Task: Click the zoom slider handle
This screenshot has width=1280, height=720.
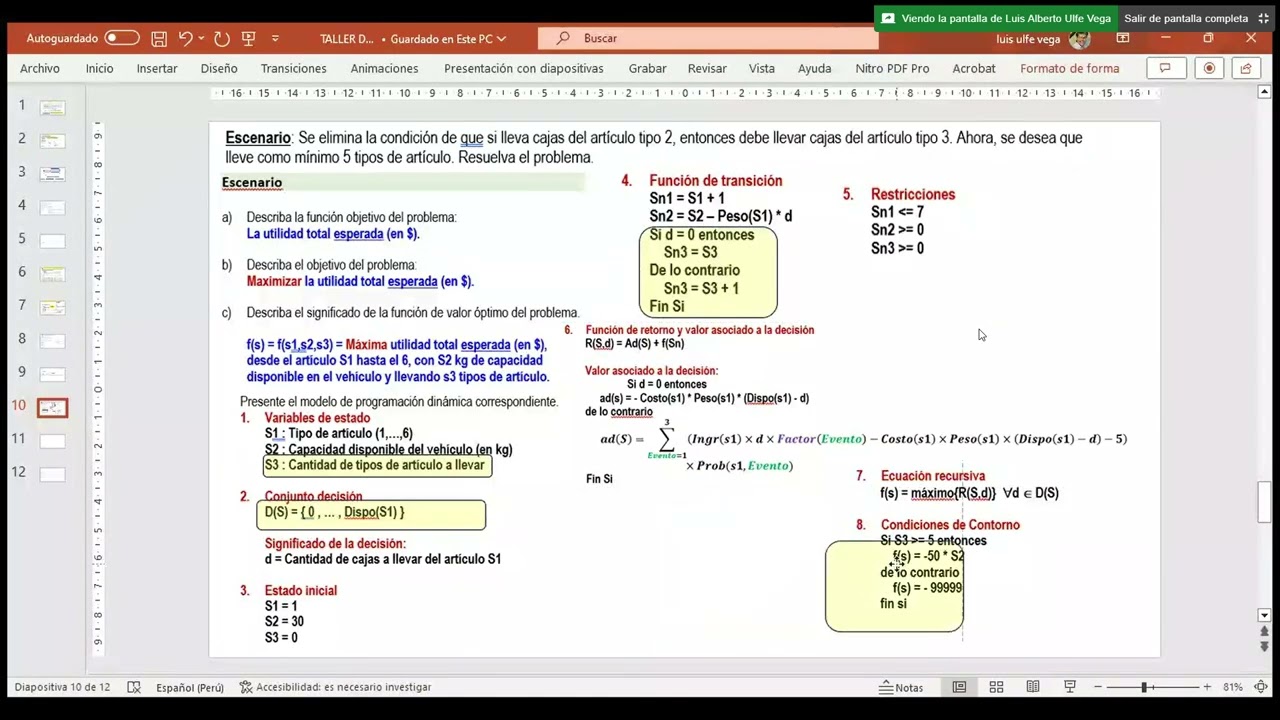Action: point(1143,687)
